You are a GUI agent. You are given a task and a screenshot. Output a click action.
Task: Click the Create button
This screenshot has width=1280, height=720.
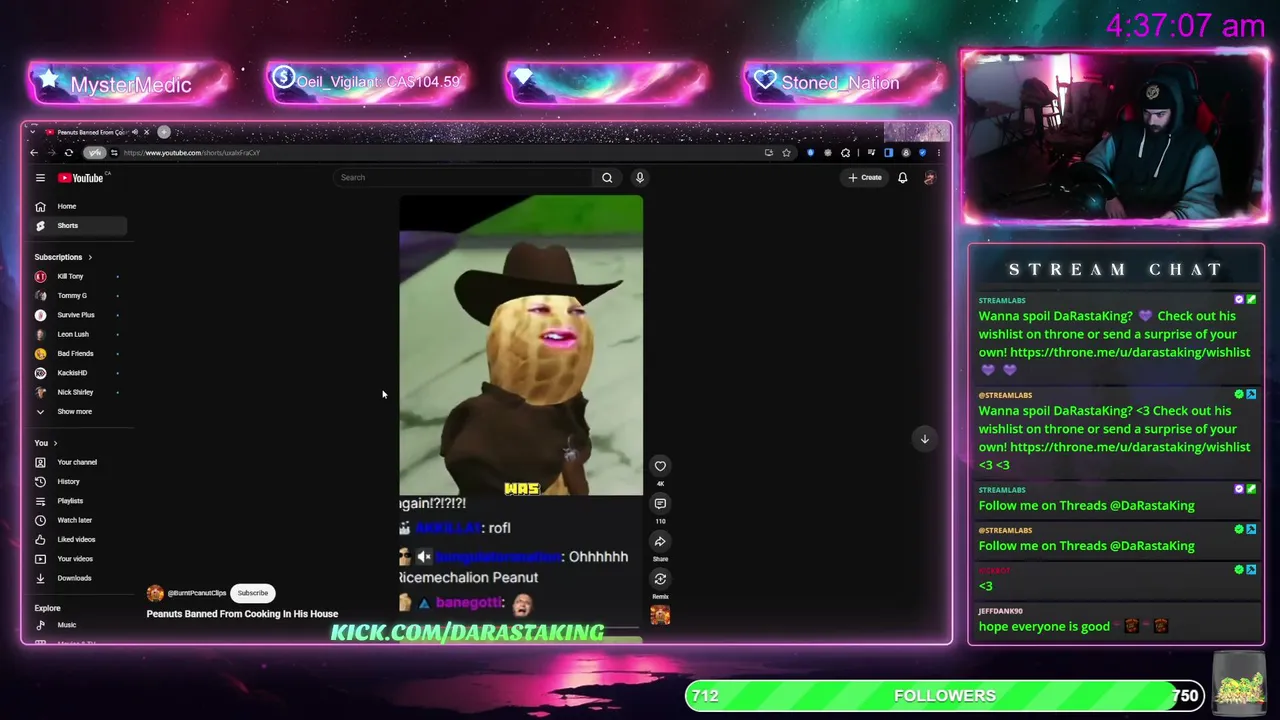coord(866,178)
